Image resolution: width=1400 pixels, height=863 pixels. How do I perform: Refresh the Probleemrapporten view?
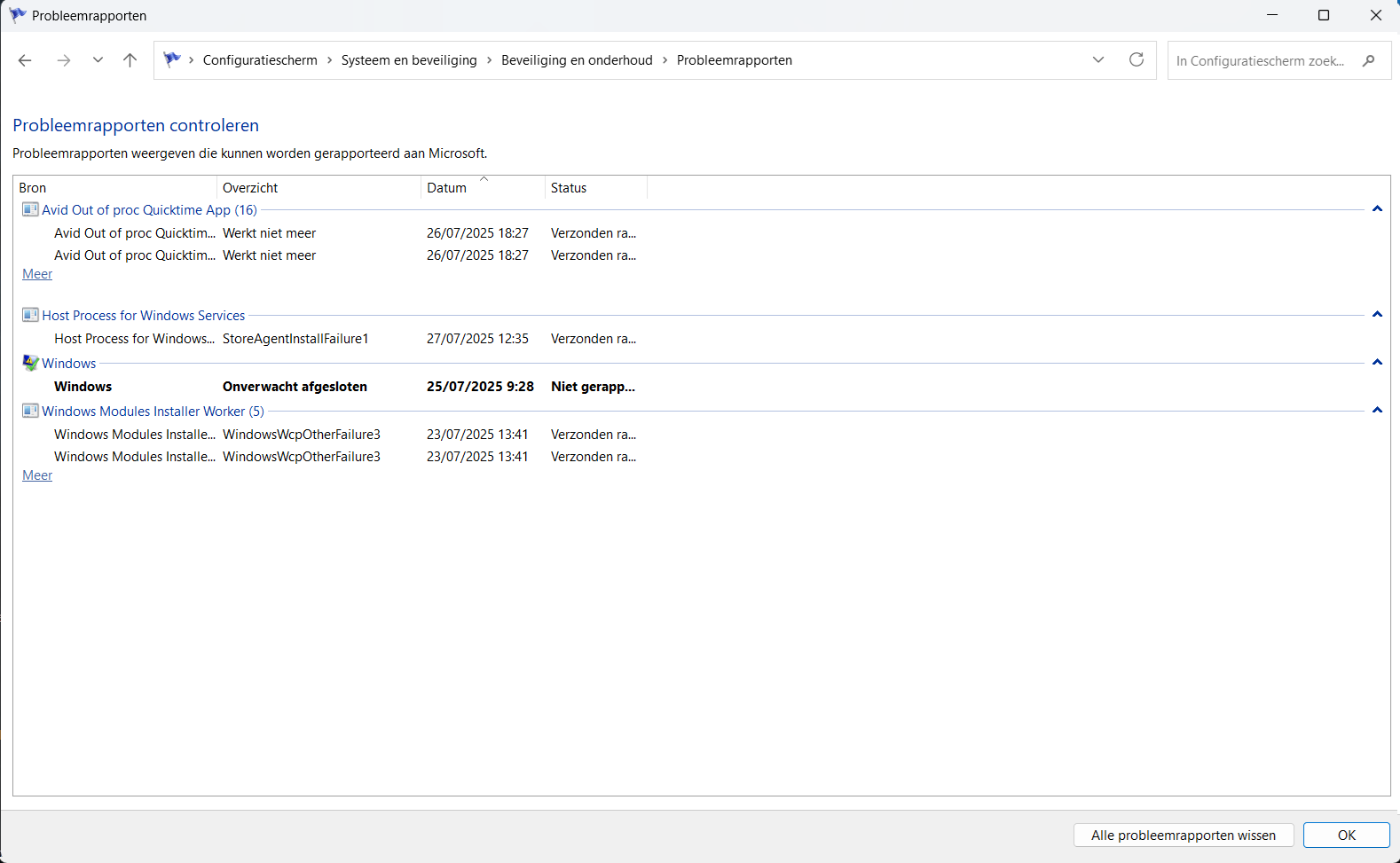[x=1137, y=59]
